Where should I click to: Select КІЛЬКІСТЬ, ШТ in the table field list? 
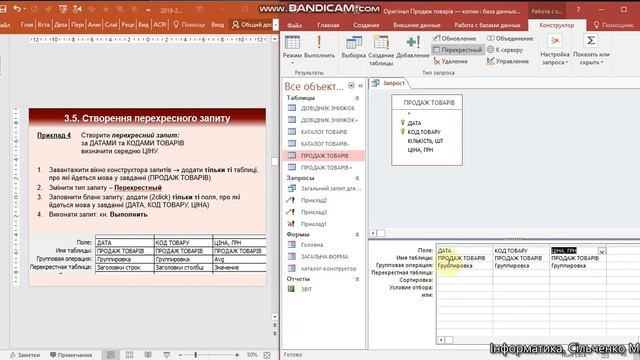tap(425, 141)
